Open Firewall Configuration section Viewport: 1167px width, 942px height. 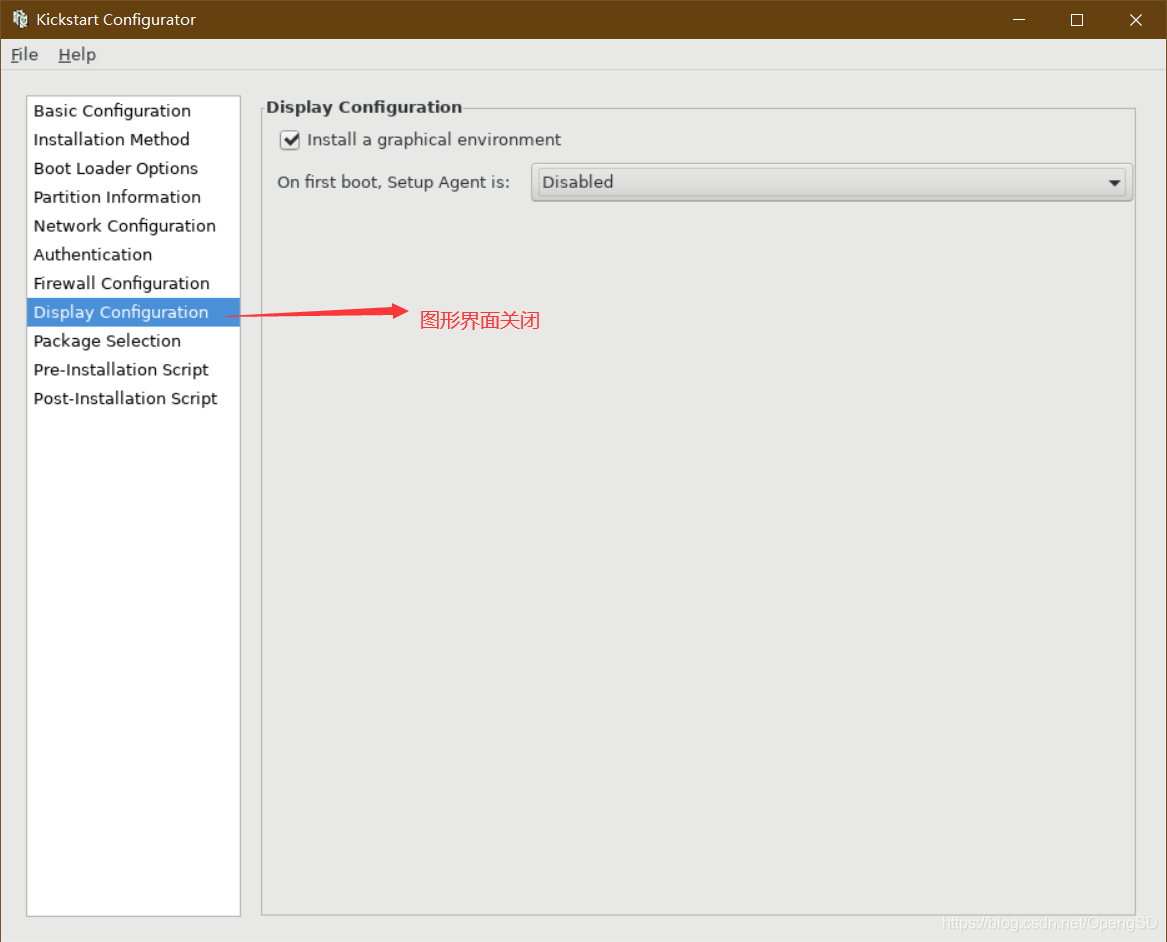tap(133, 283)
